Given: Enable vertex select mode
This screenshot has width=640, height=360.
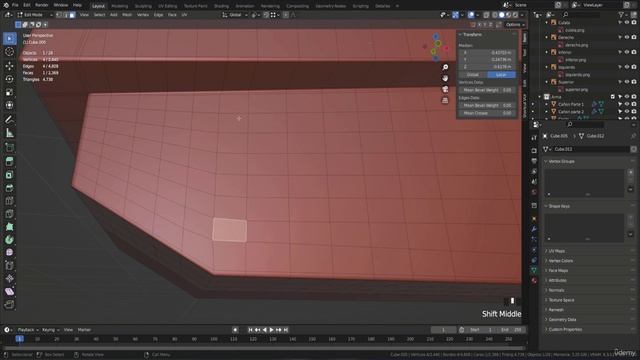Looking at the screenshot, I should (x=59, y=15).
